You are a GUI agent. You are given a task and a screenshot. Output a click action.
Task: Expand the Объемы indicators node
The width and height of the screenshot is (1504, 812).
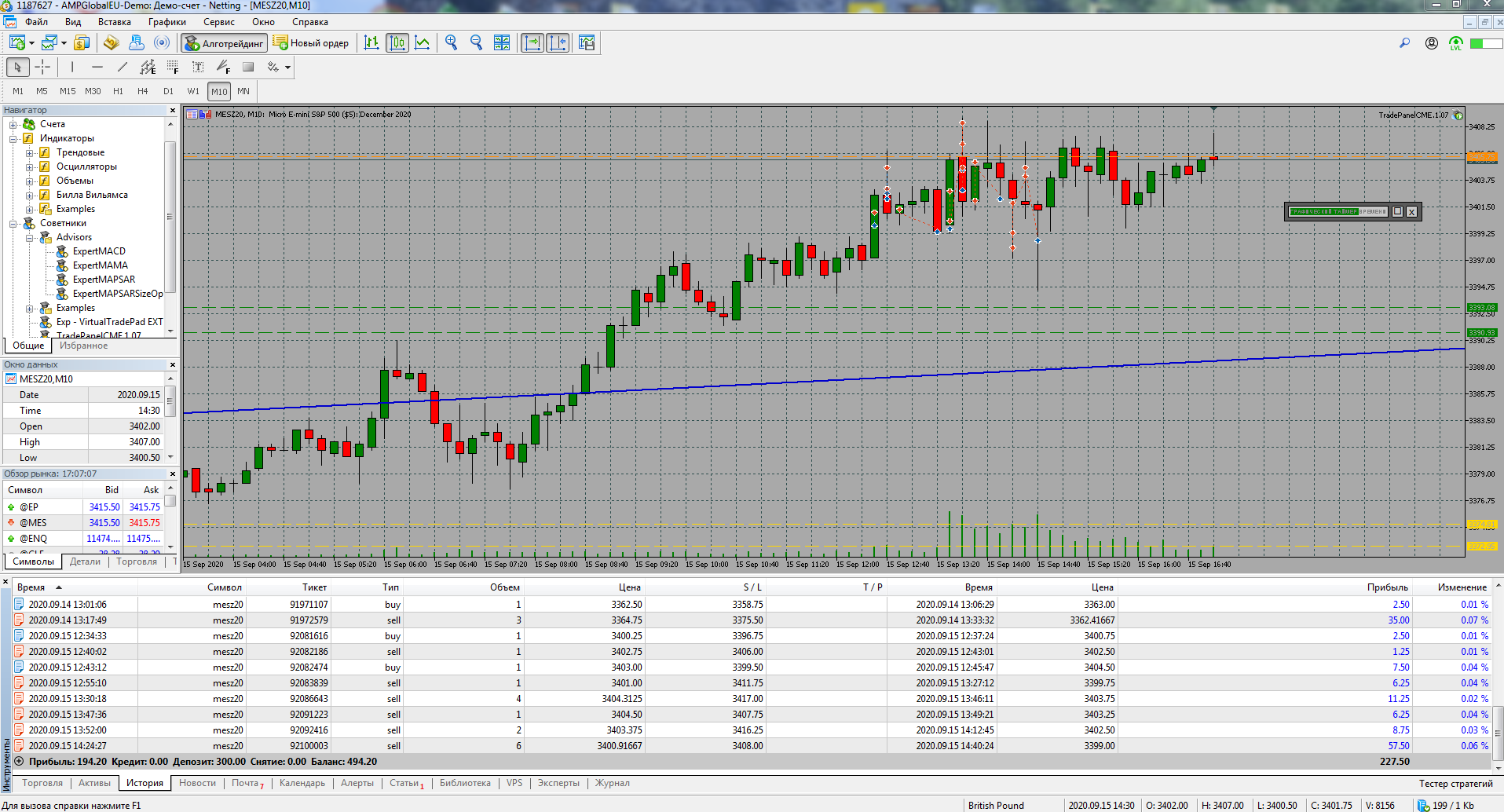coord(29,181)
